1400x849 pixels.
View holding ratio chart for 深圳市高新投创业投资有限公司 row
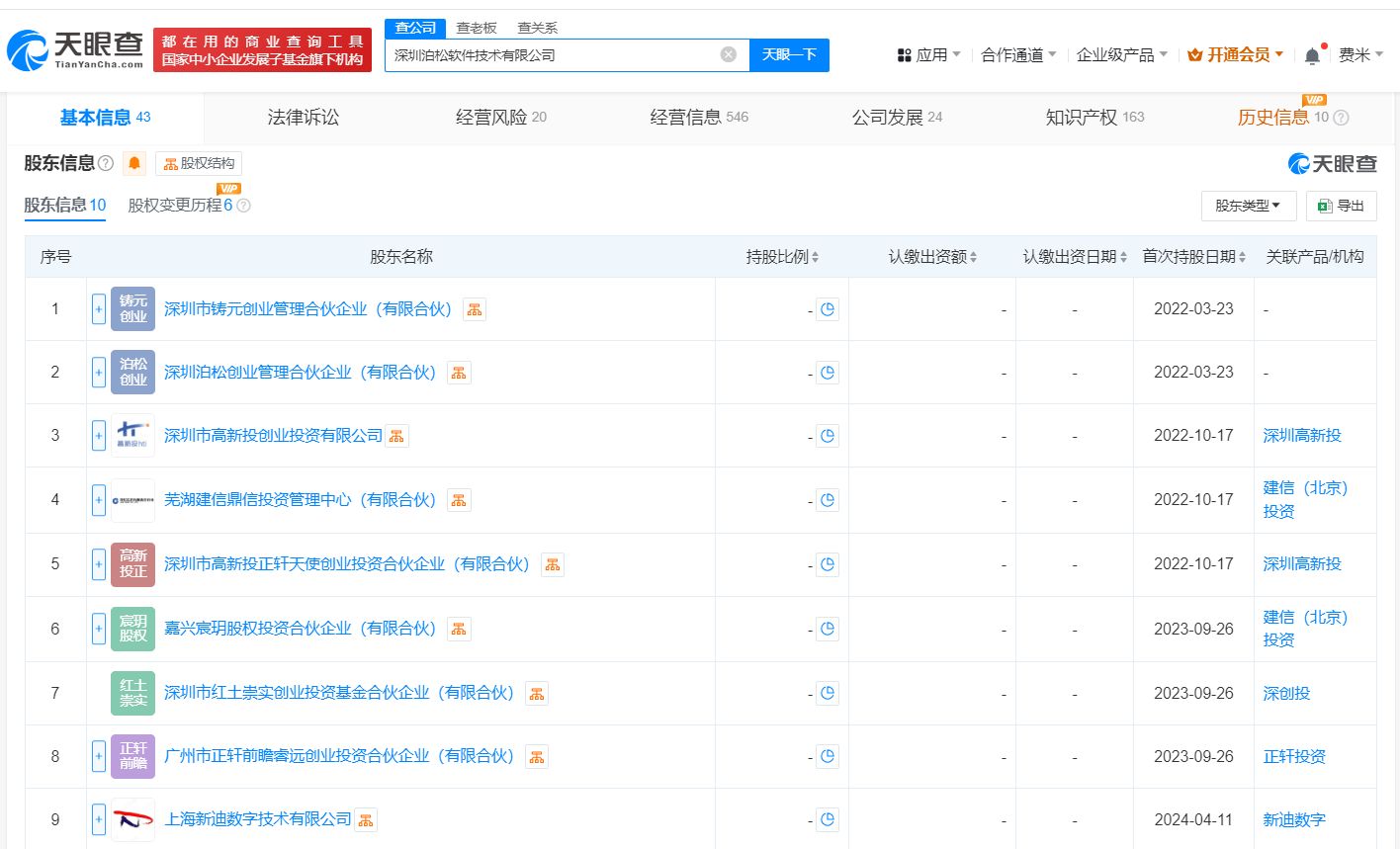(828, 436)
